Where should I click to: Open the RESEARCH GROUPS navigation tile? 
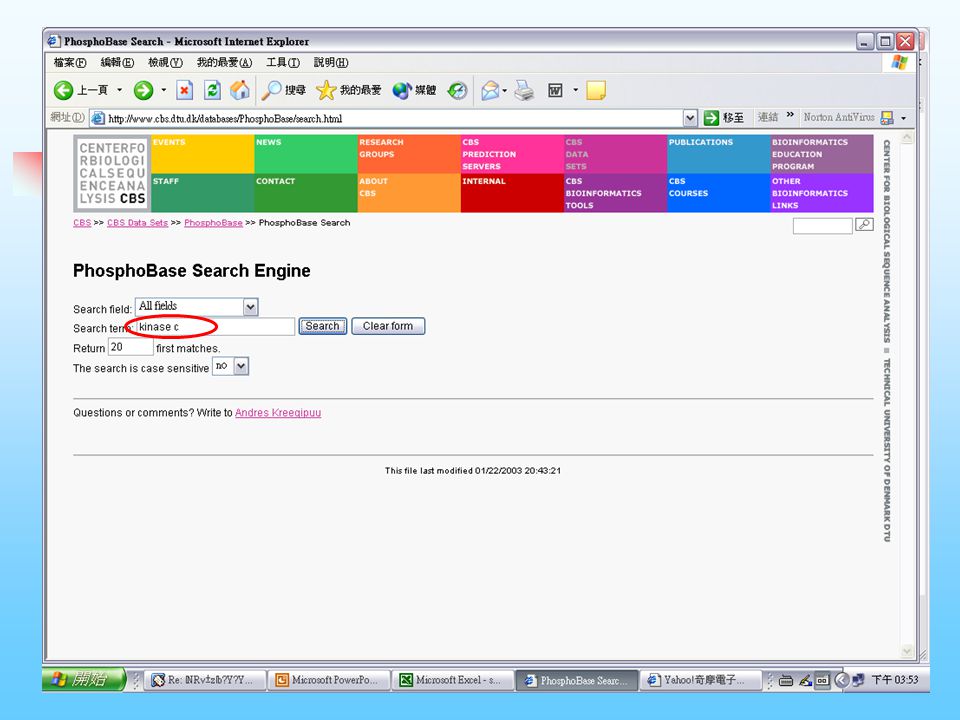409,154
